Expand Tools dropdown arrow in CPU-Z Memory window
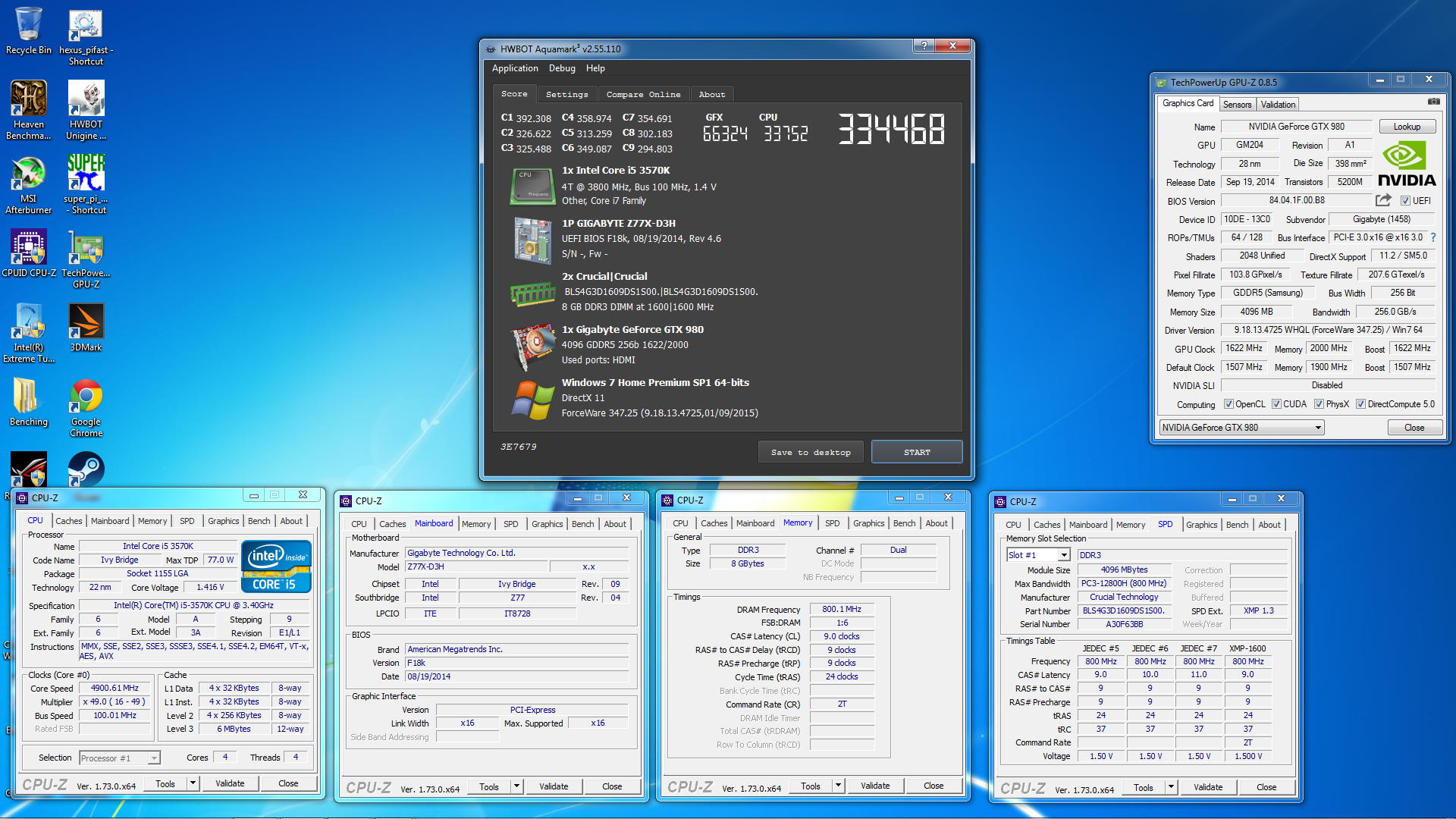The width and height of the screenshot is (1456, 819). click(839, 786)
